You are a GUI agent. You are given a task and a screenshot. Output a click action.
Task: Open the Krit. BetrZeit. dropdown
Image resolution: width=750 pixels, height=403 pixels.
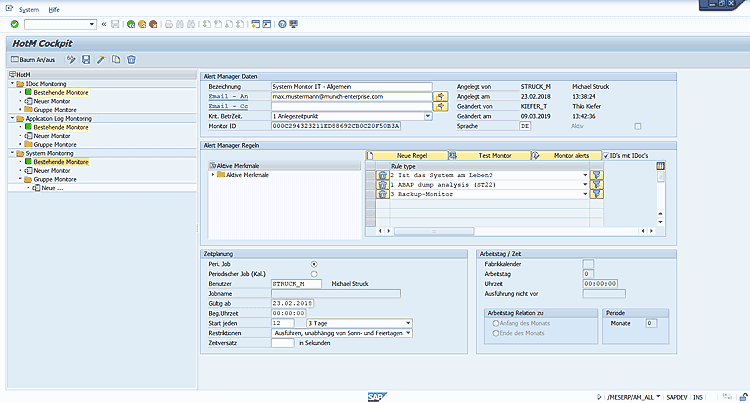428,116
